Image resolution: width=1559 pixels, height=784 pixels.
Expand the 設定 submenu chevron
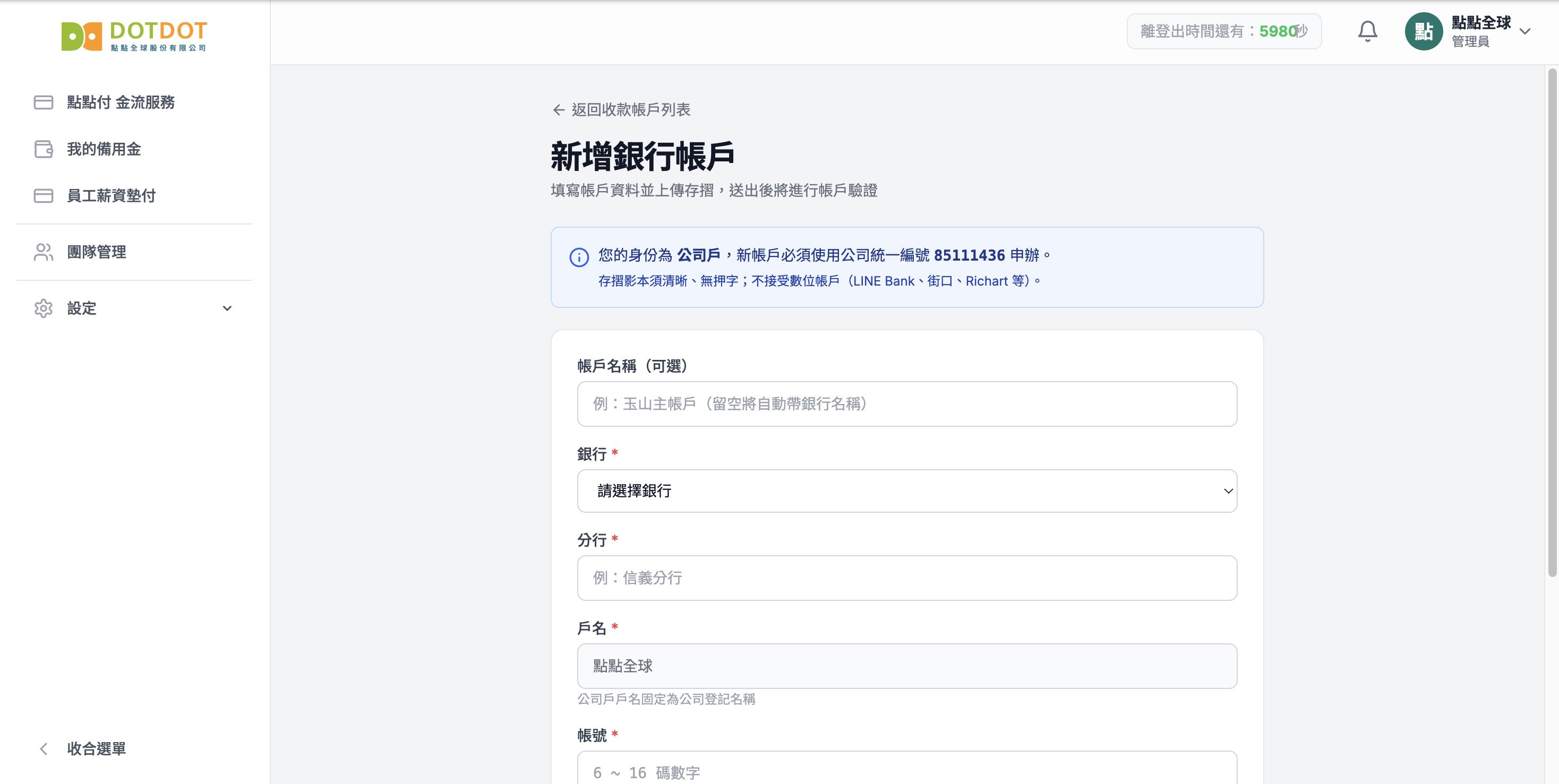[227, 308]
